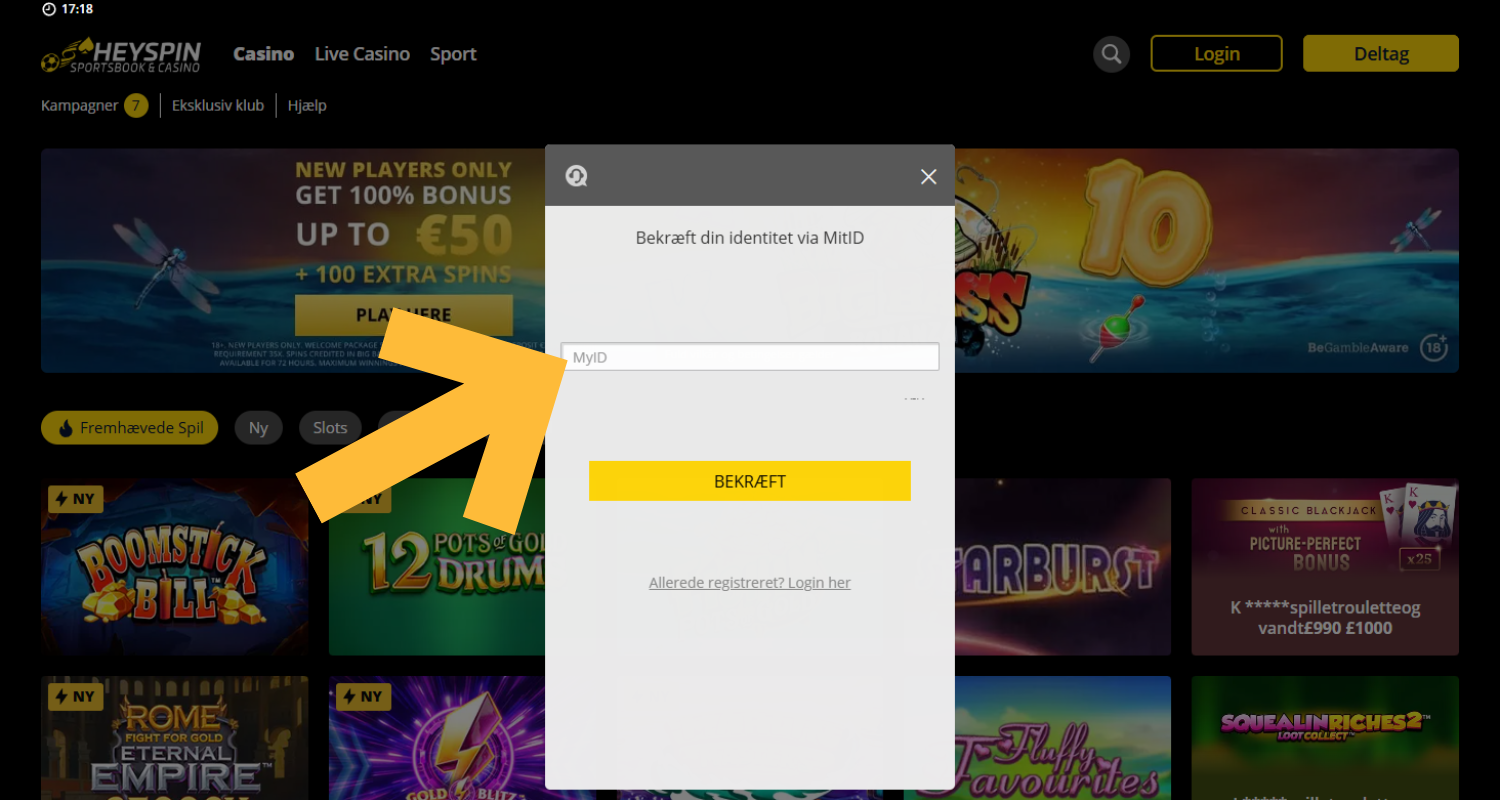Click the BeGambleAware label on banner
Image resolution: width=1500 pixels, height=800 pixels.
(x=1357, y=348)
